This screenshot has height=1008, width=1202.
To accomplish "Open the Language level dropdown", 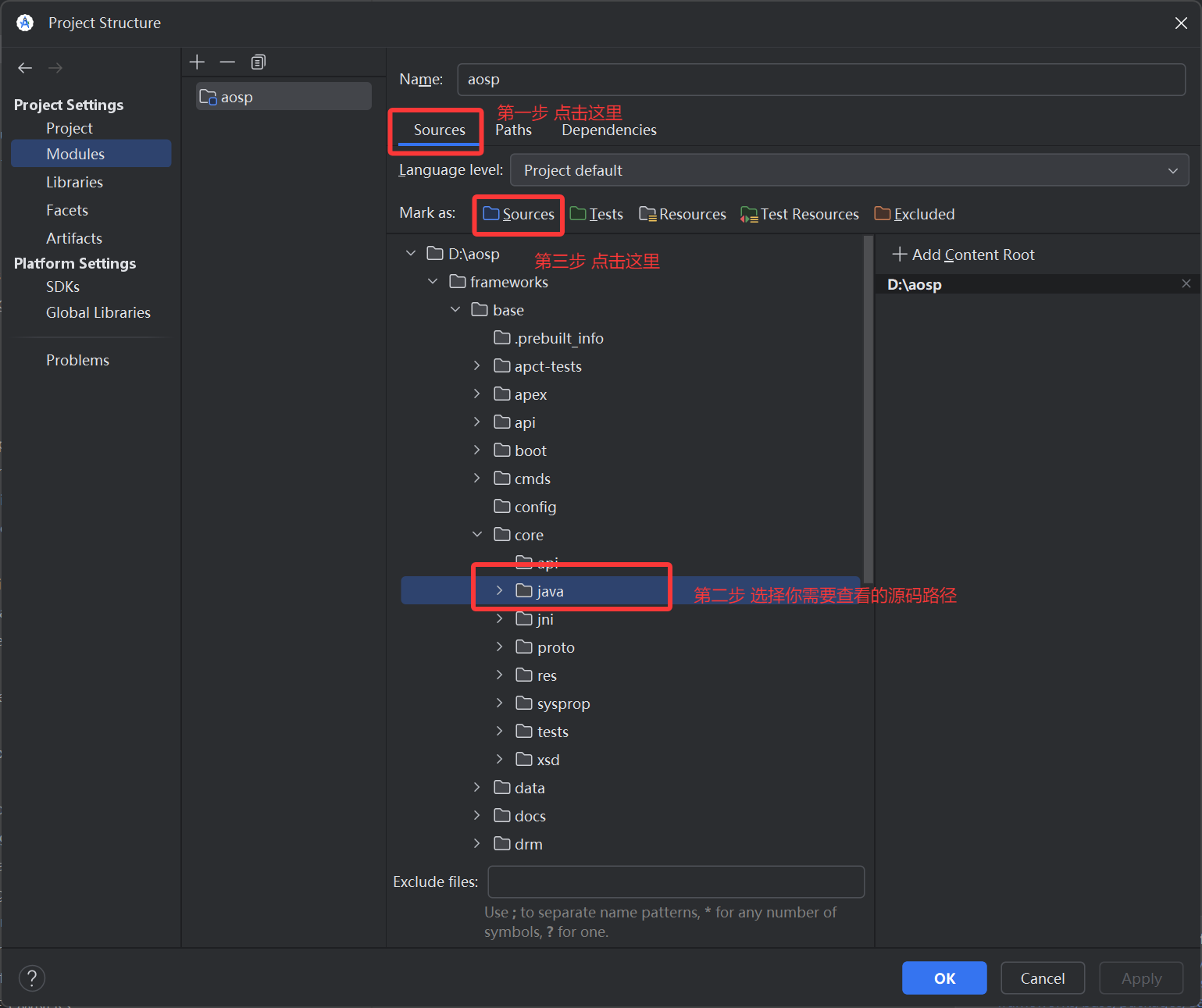I will [849, 170].
